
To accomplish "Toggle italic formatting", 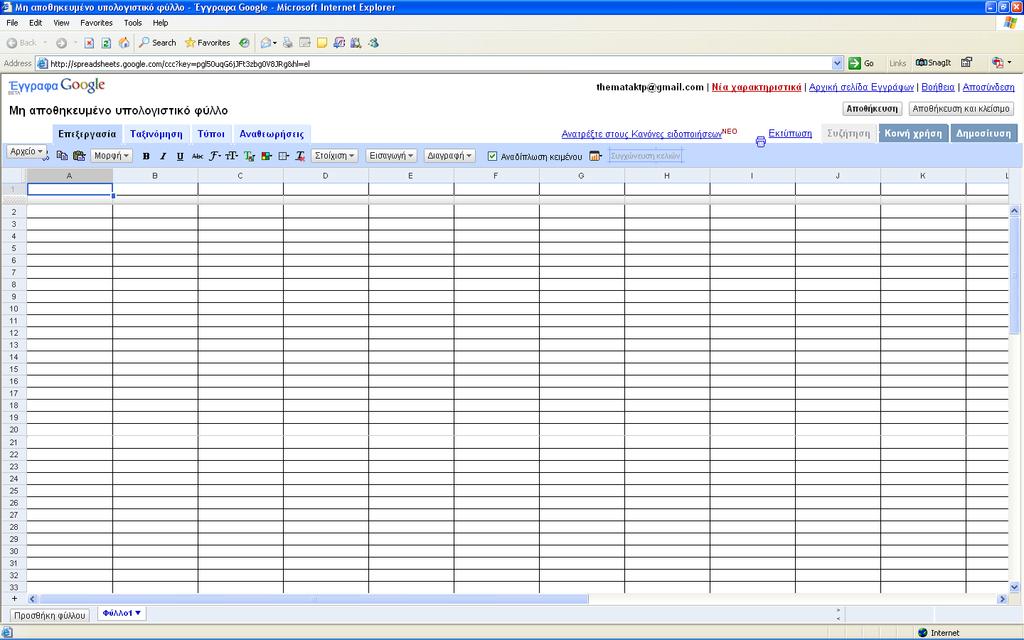I will [x=163, y=156].
